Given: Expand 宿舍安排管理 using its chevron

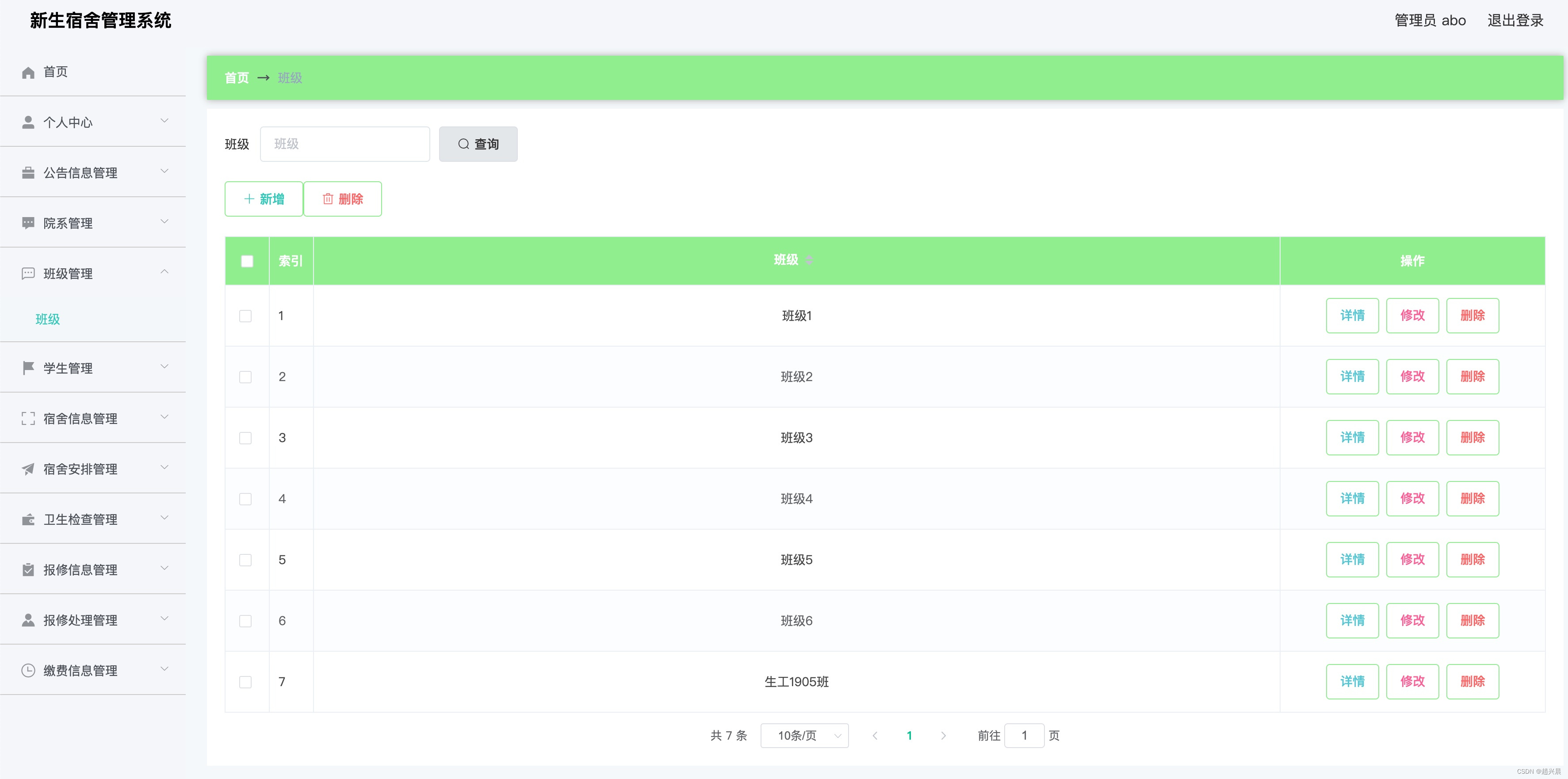Looking at the screenshot, I should coord(164,467).
